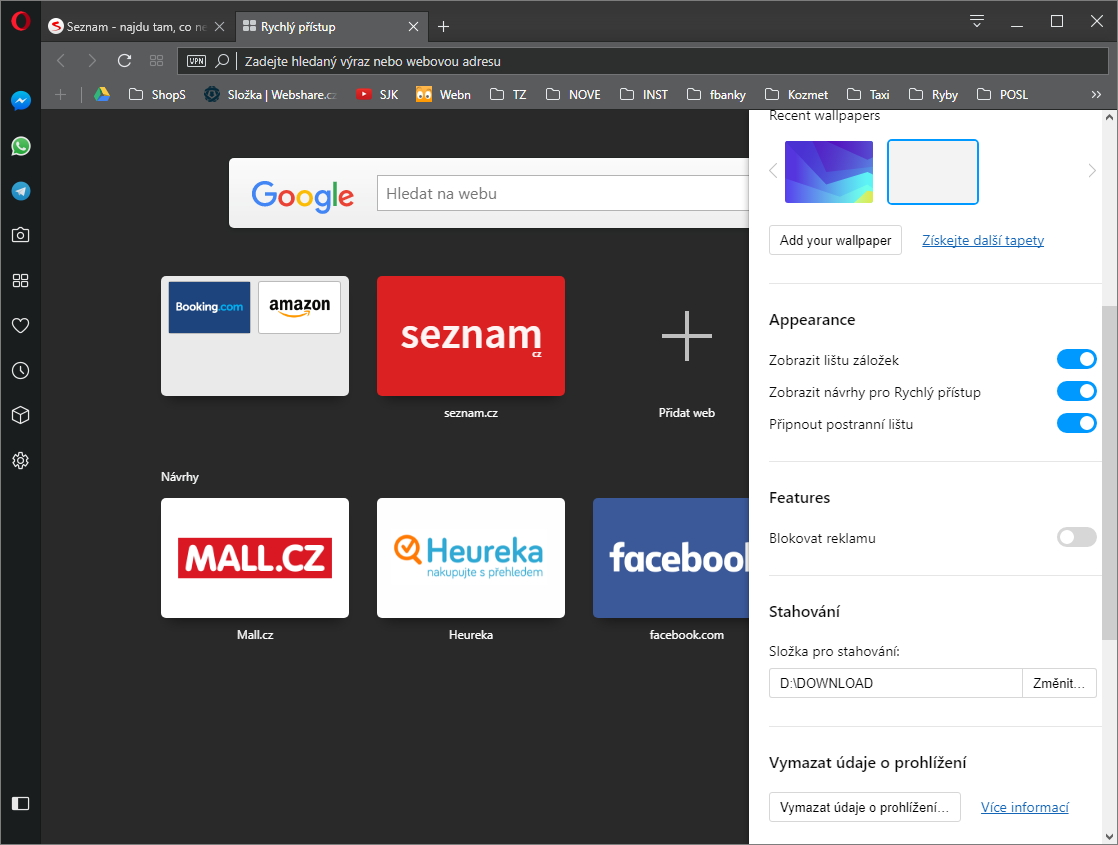The image size is (1118, 845).
Task: Open a new tab with the plus button
Action: pyautogui.click(x=443, y=26)
